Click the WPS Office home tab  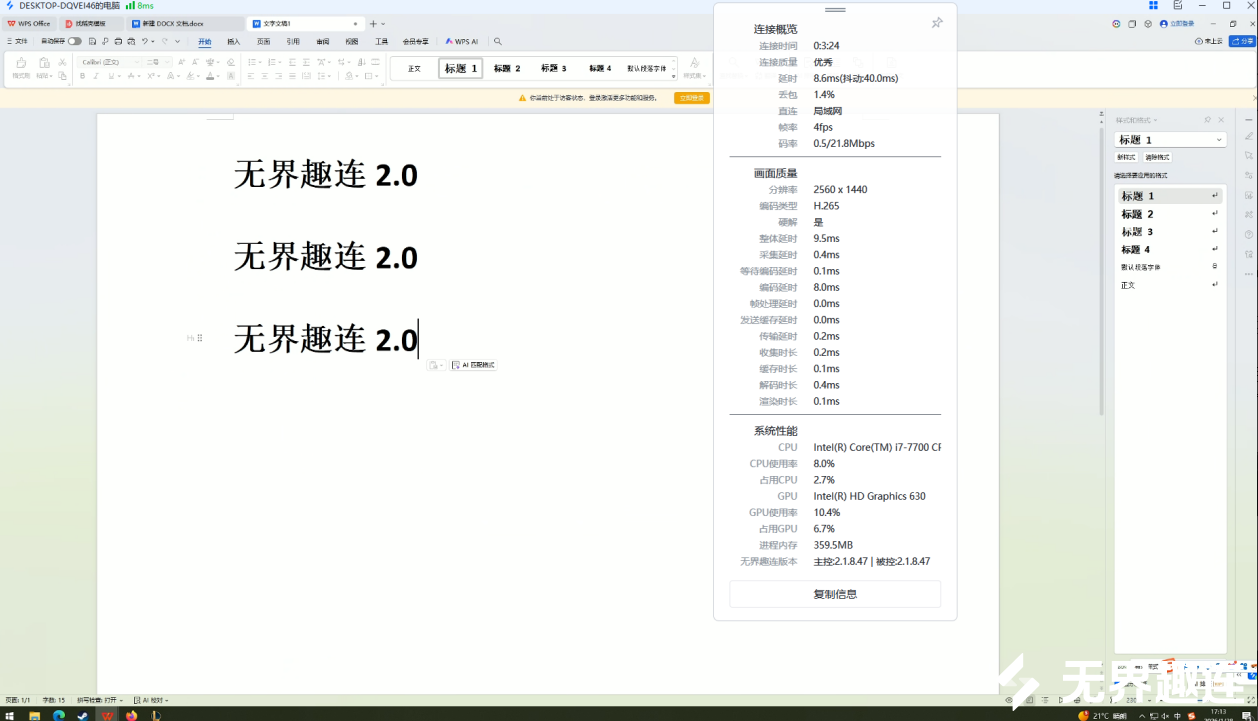click(28, 23)
